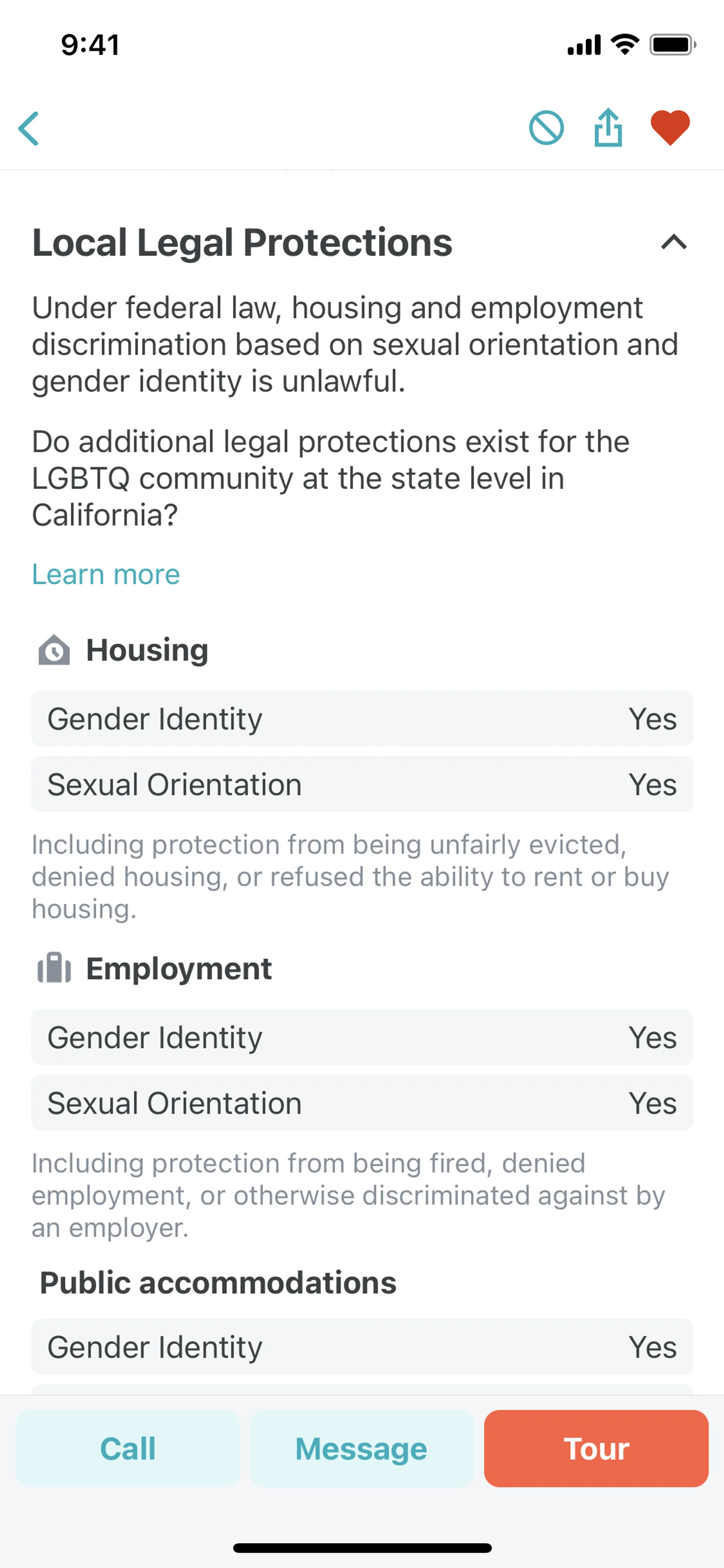Tap the battery icon in status bar
This screenshot has width=724, height=1568.
coord(672,45)
